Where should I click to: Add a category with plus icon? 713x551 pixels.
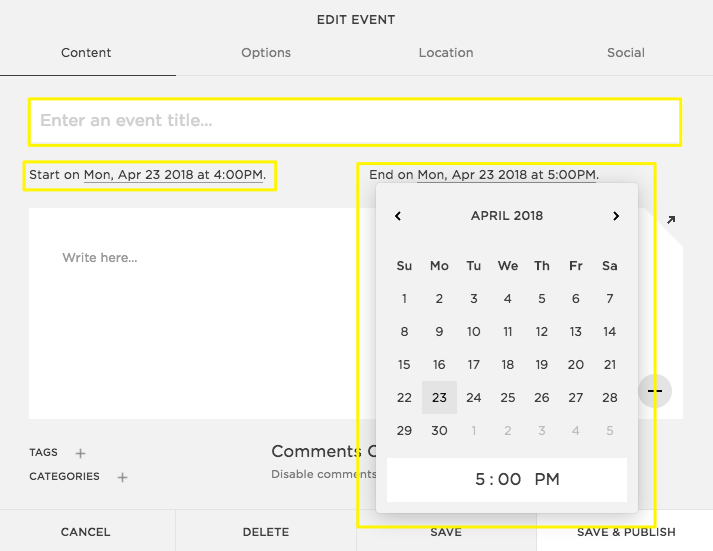[122, 477]
